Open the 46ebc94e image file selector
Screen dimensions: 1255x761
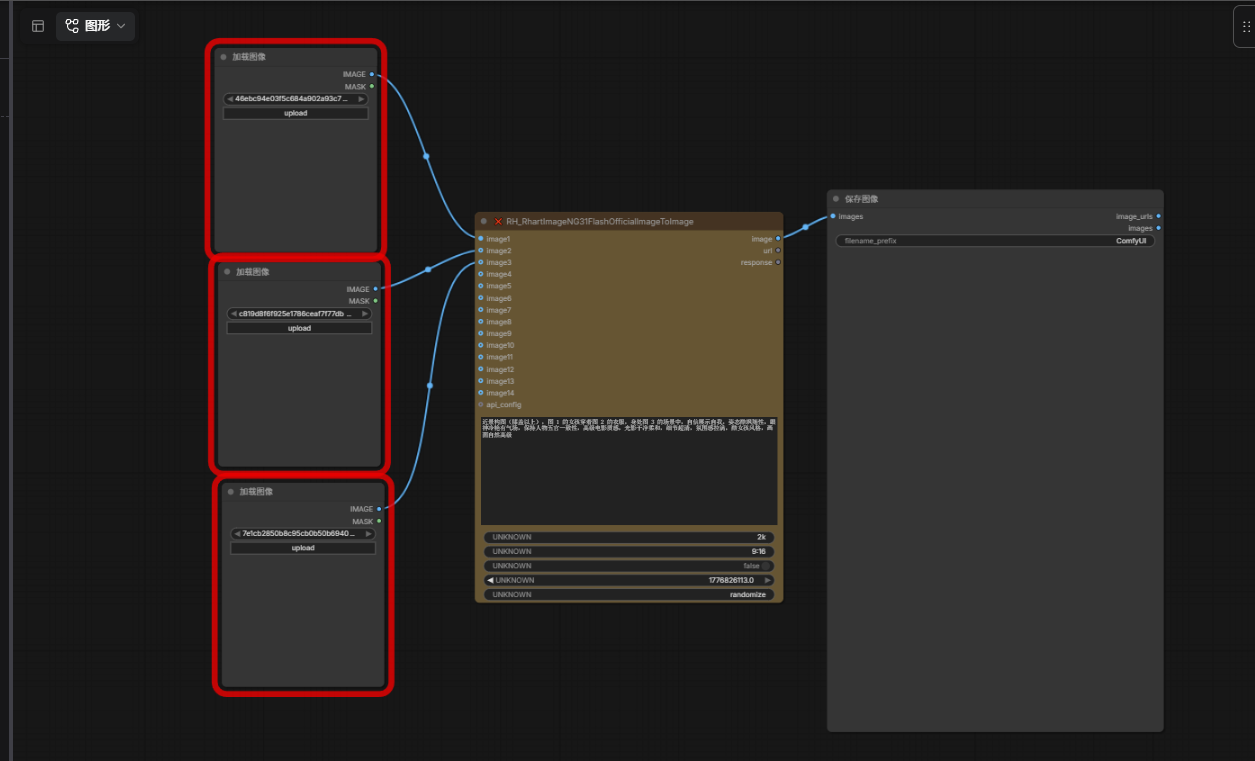(x=296, y=99)
